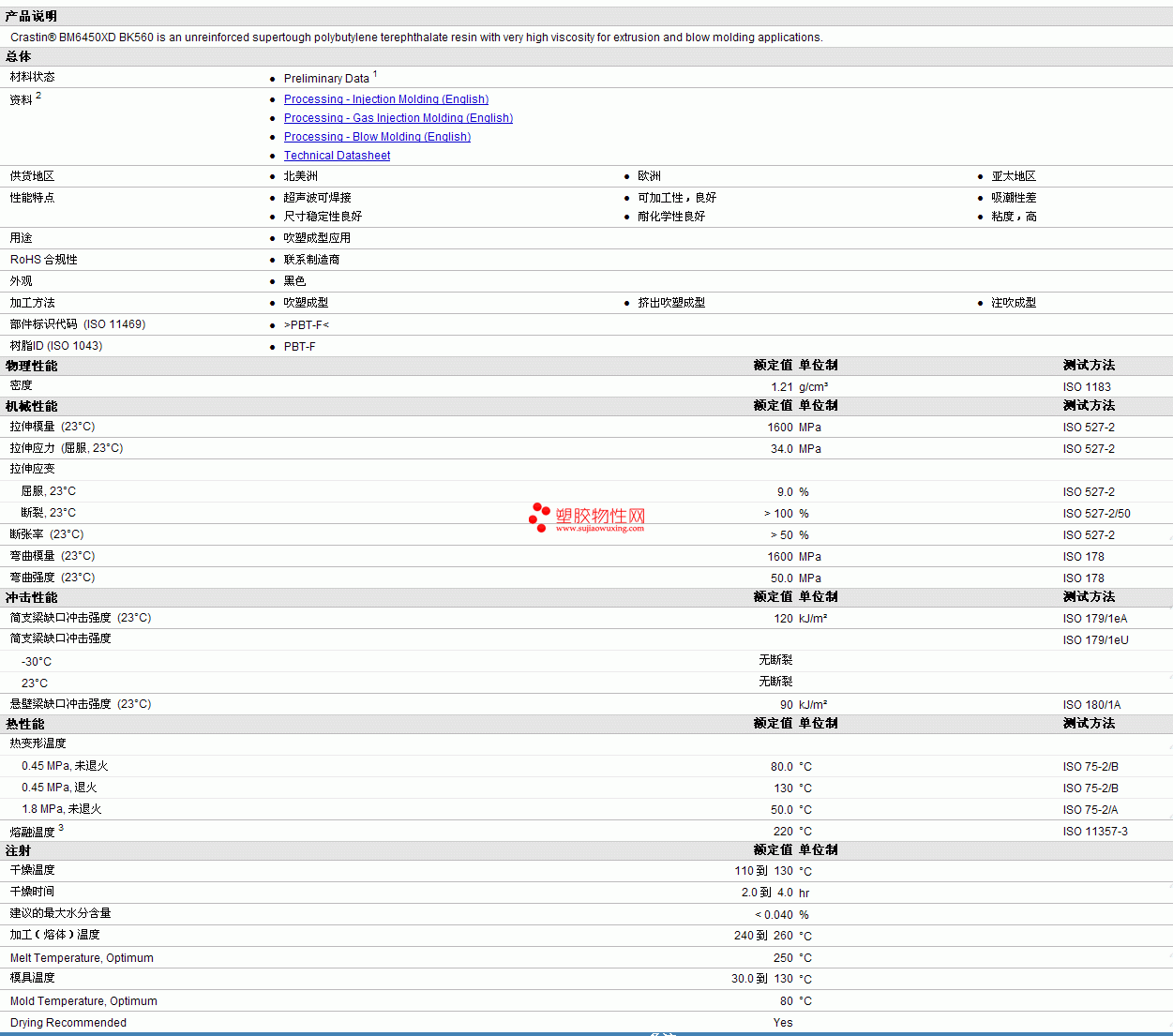Open the Technical Datasheet link
This screenshot has height=1036, width=1173.
(337, 156)
